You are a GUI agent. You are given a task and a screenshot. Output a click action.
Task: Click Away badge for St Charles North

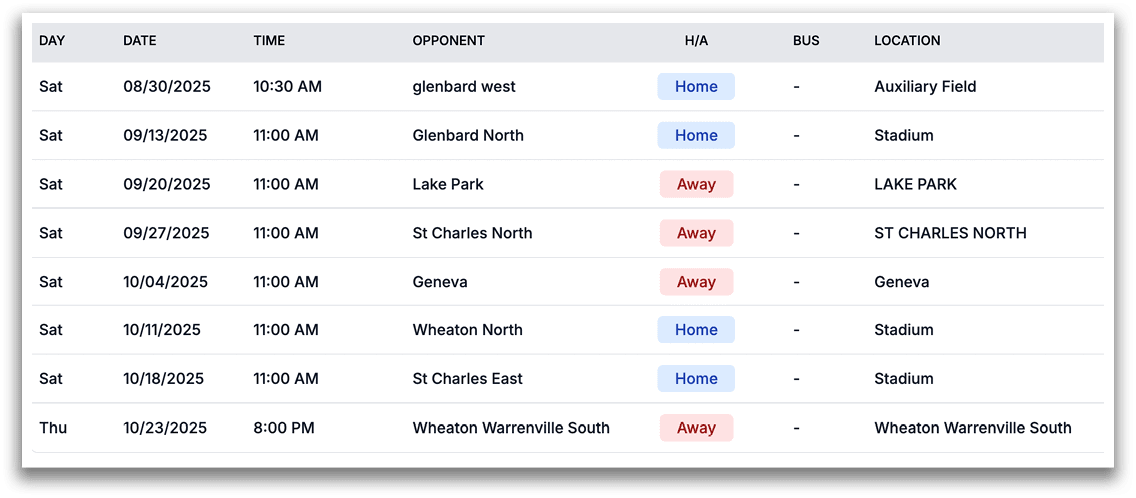[696, 233]
